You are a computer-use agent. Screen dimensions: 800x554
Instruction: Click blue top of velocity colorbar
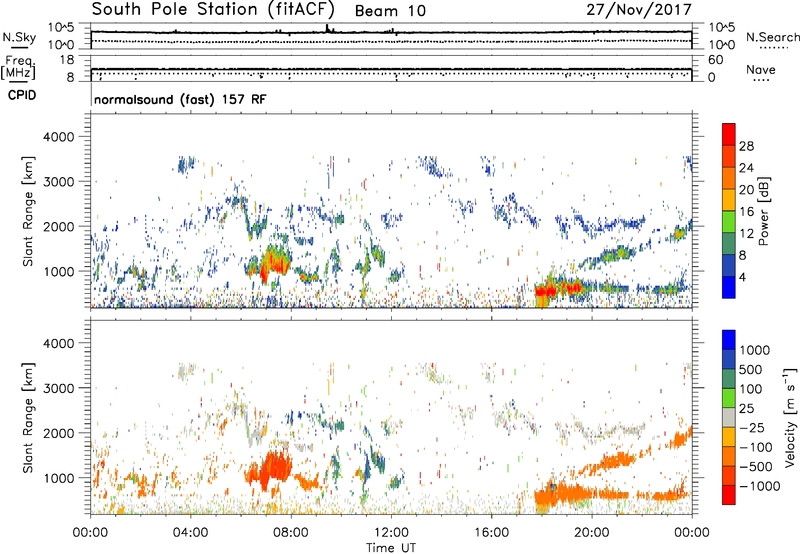[x=729, y=340]
